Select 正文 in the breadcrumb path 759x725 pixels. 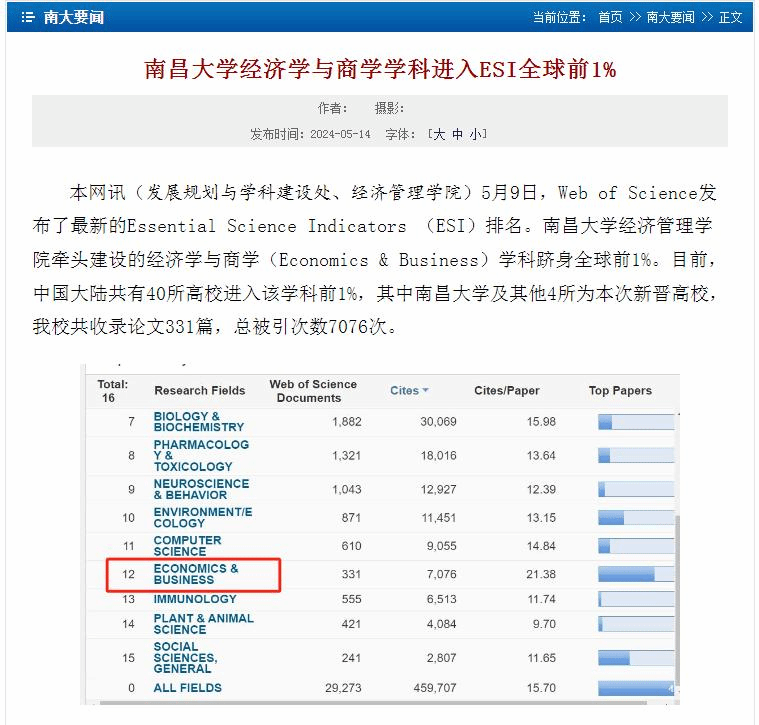pos(731,18)
